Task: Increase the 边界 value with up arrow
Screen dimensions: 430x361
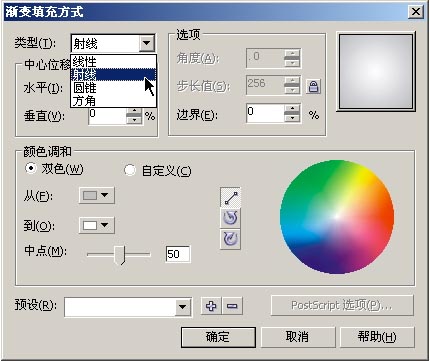Action: coord(292,109)
